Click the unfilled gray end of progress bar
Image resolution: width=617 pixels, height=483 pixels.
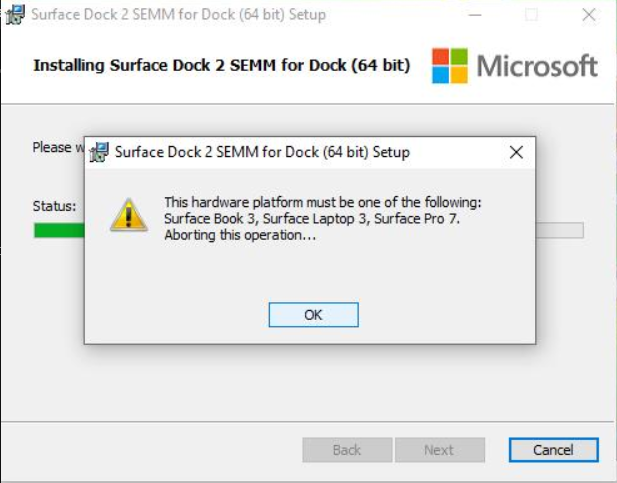[x=560, y=231]
